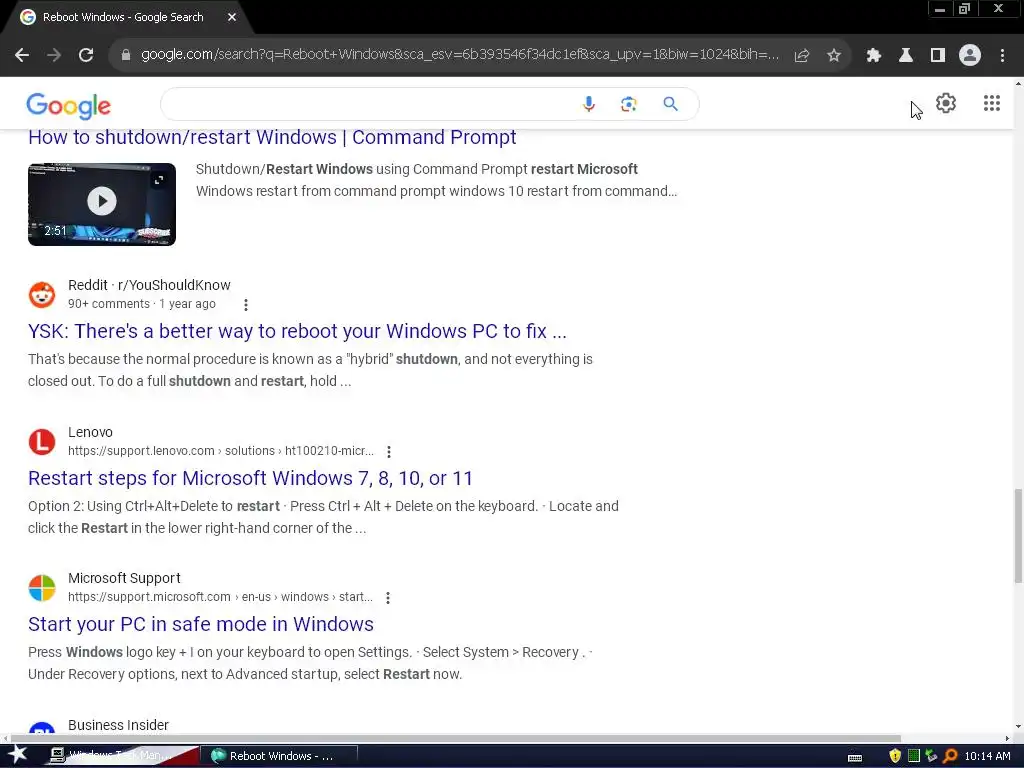Close the Reboot Windows tab

pos(232,17)
